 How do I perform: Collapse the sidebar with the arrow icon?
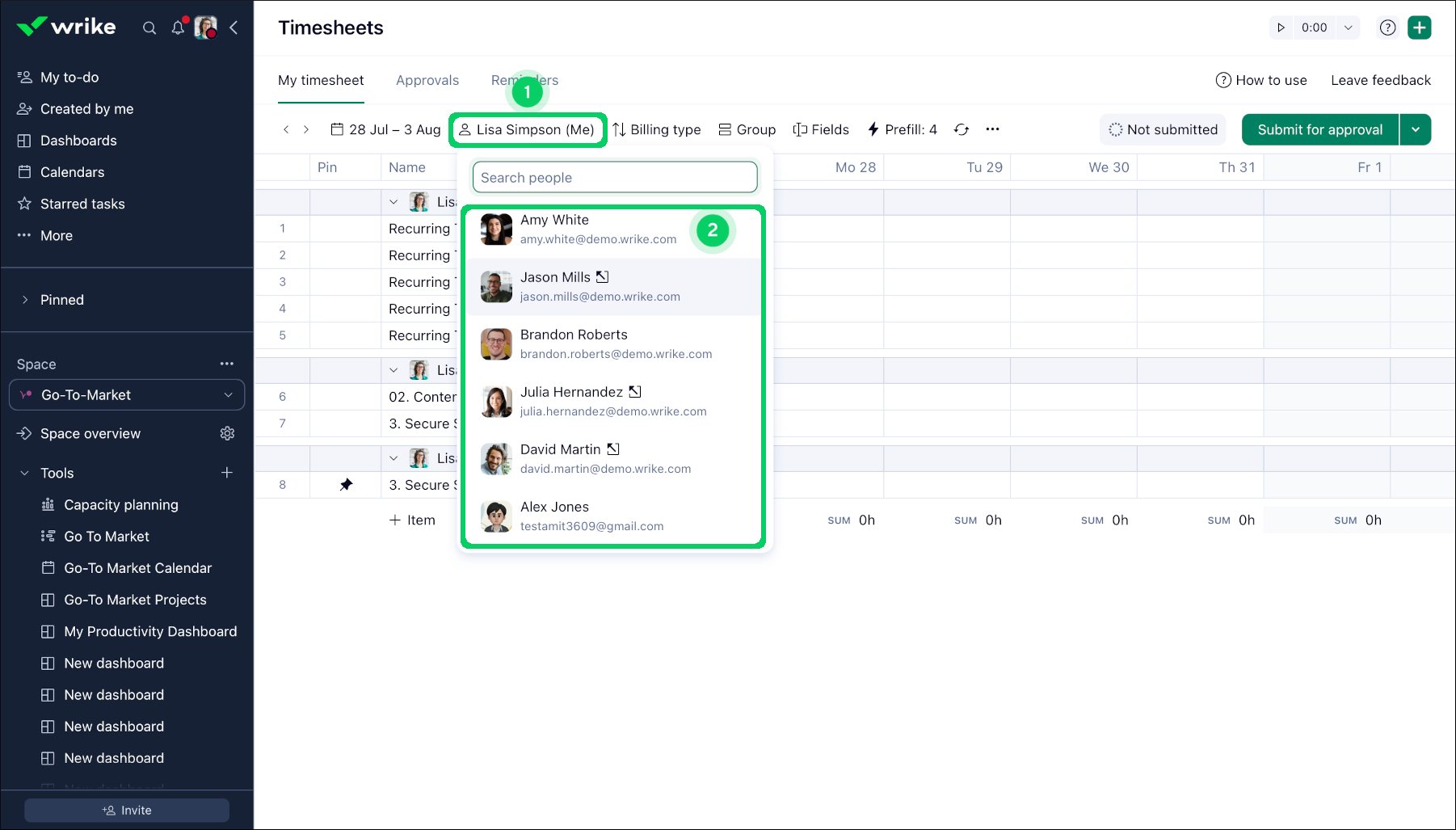[x=234, y=27]
